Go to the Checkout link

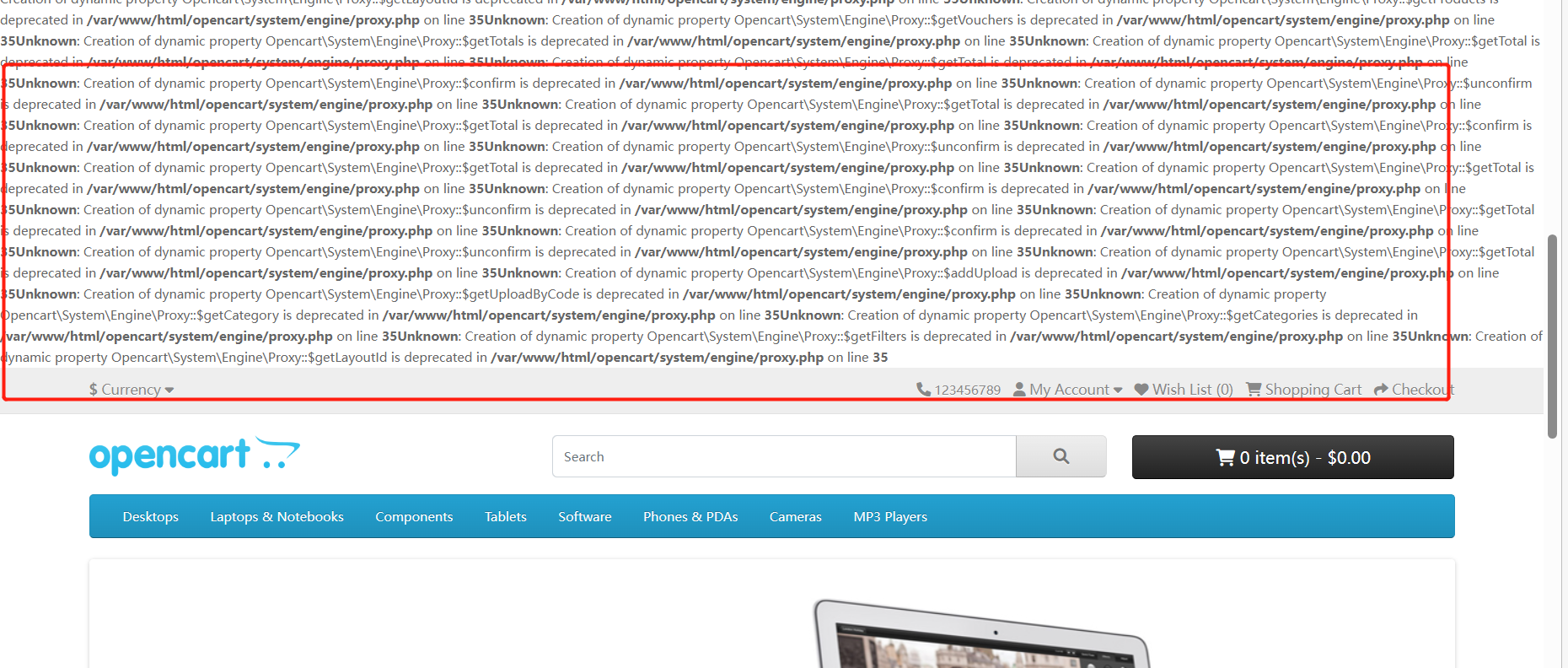coord(1414,390)
